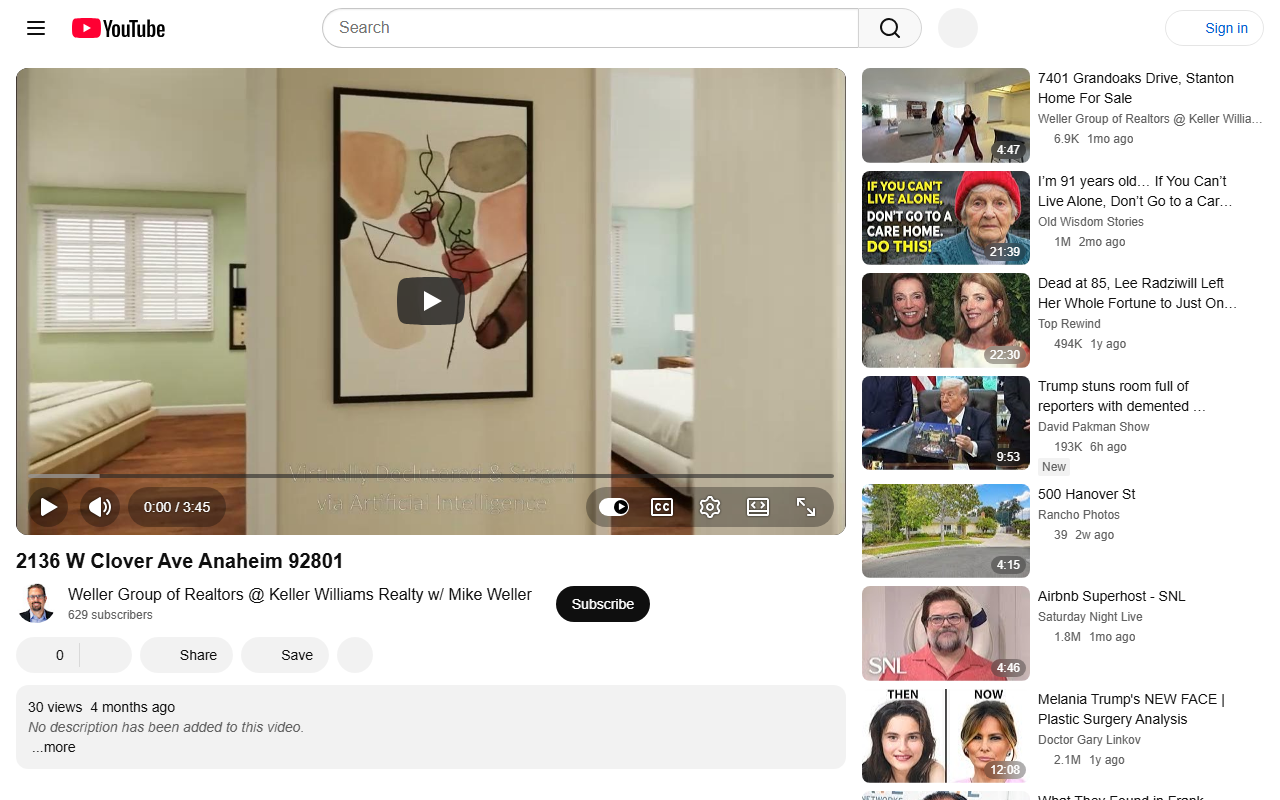
Task: Click in the Search field
Action: [590, 28]
